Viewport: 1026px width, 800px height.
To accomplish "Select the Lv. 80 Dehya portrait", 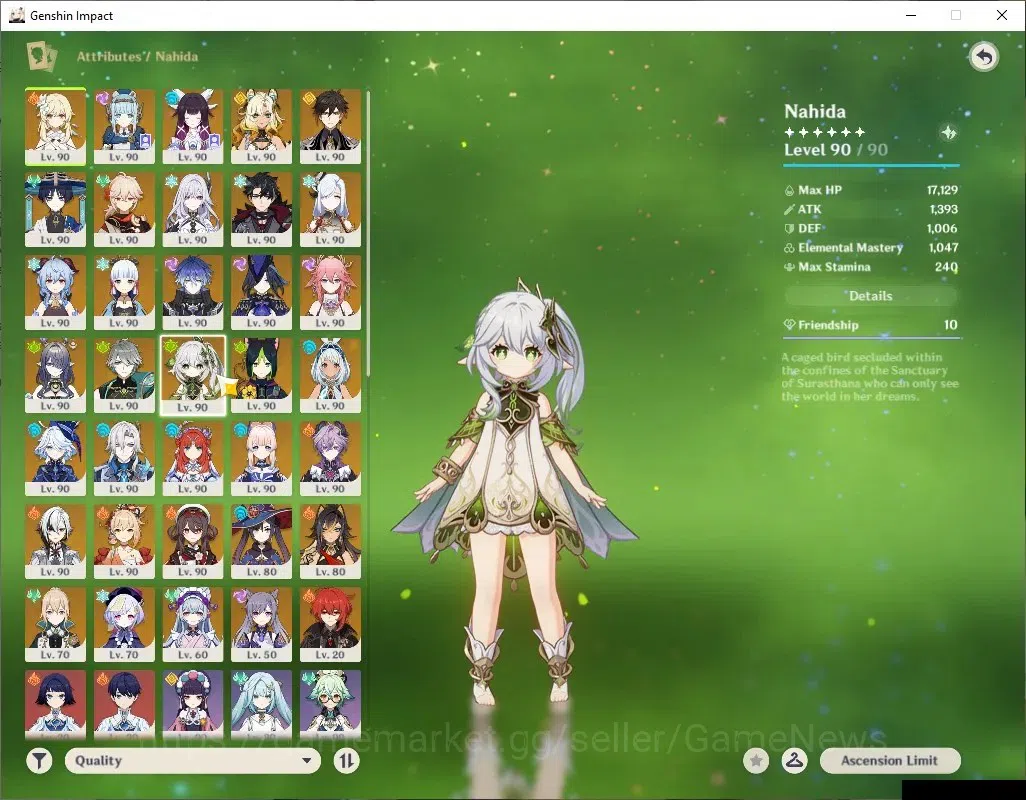I will pyautogui.click(x=330, y=542).
